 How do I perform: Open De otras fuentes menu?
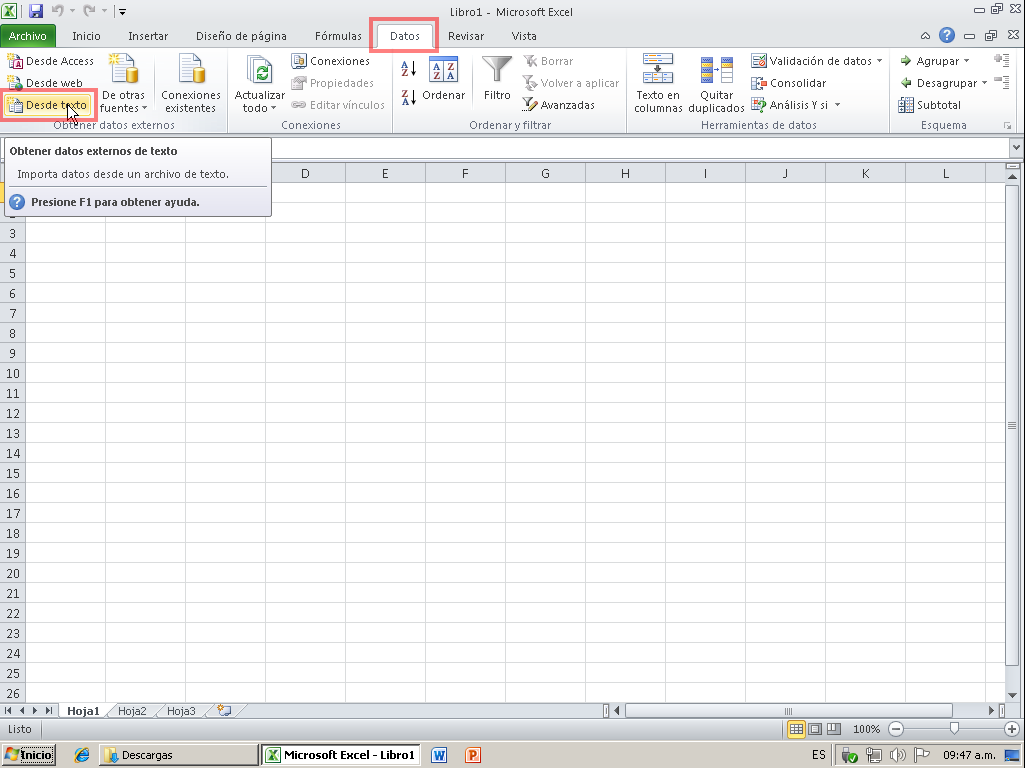[123, 84]
